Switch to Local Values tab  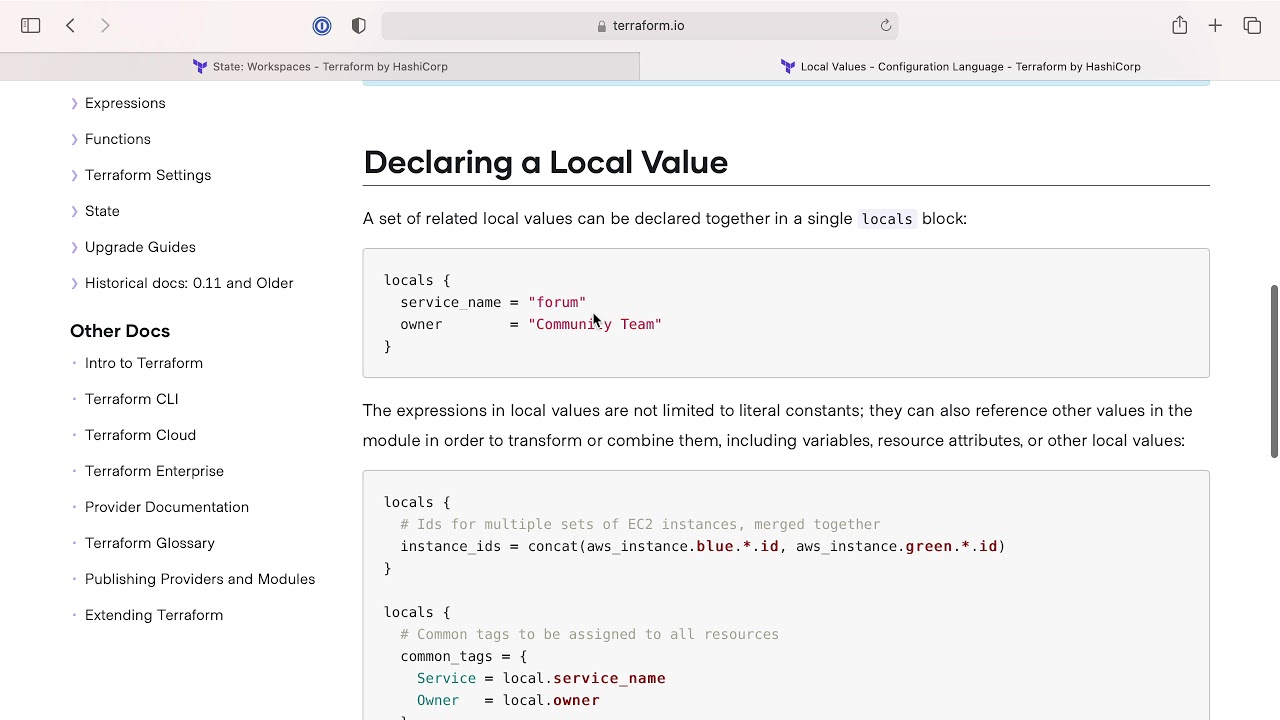click(960, 66)
